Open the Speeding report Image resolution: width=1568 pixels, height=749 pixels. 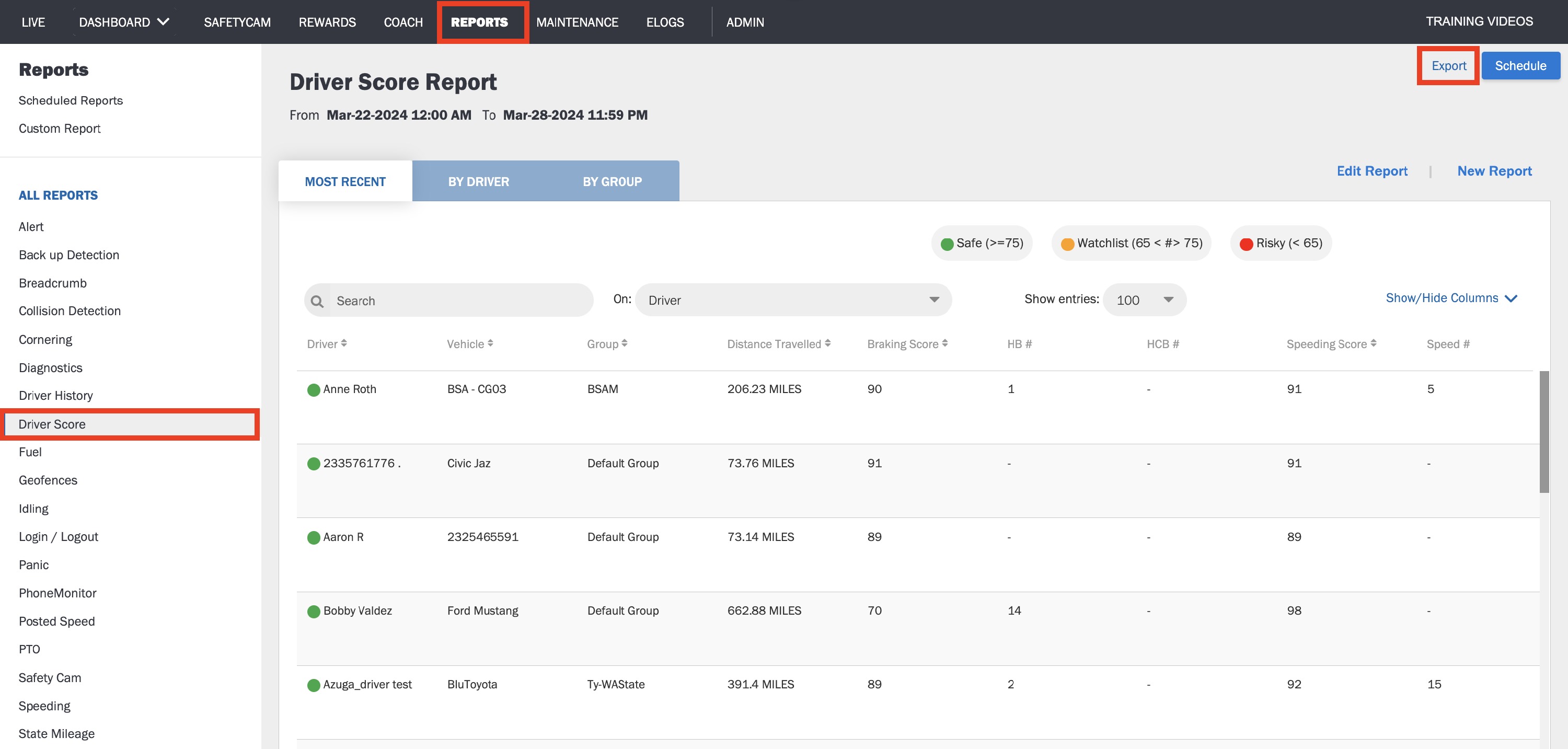click(x=44, y=706)
